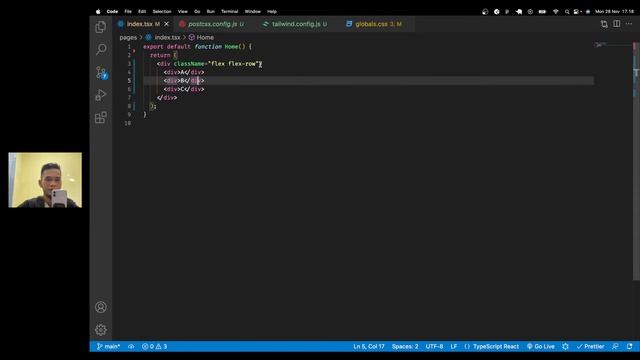Open the editor More Actions ellipsis
The height and width of the screenshot is (360, 640).
[x=629, y=24]
